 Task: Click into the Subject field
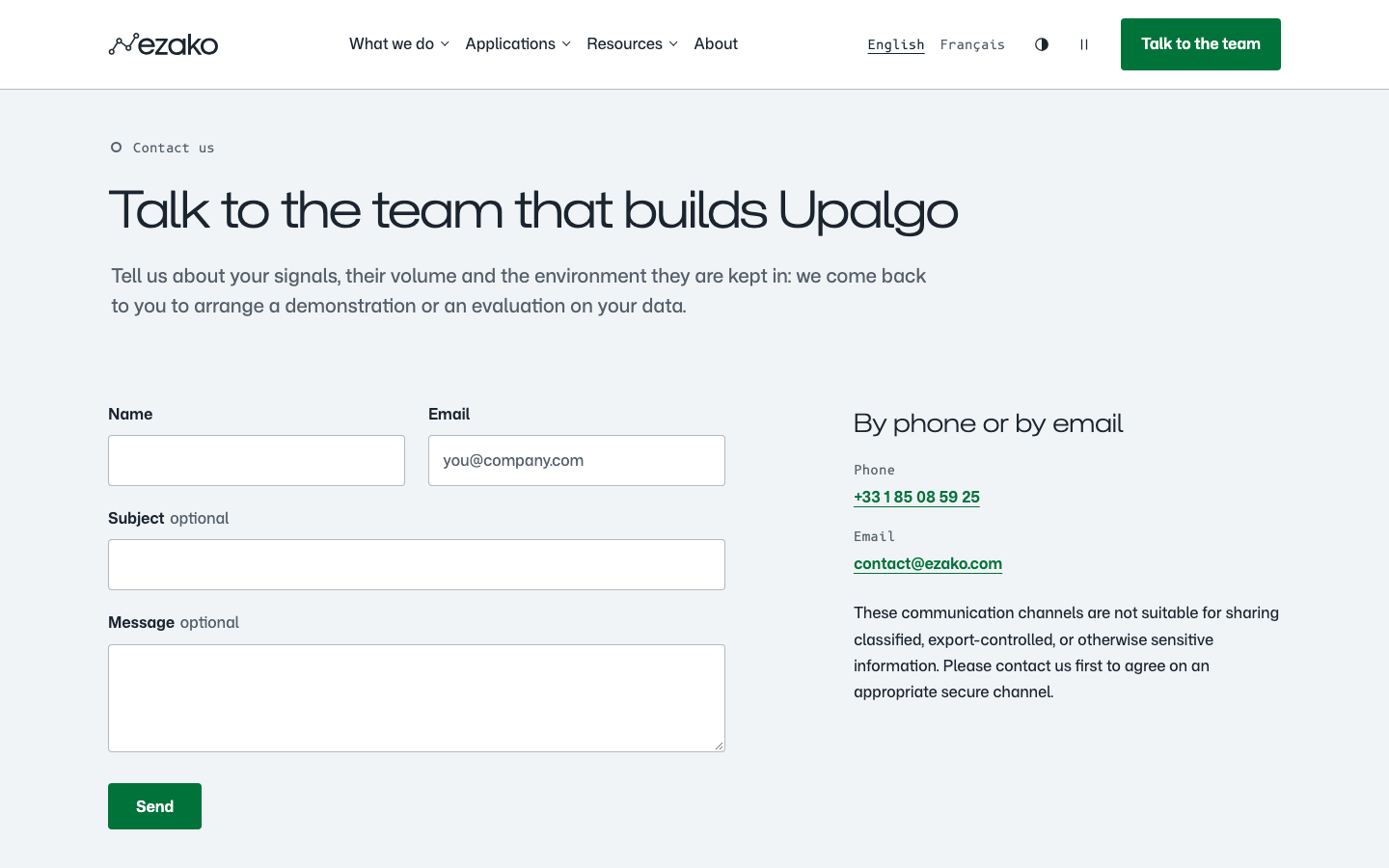click(x=417, y=564)
